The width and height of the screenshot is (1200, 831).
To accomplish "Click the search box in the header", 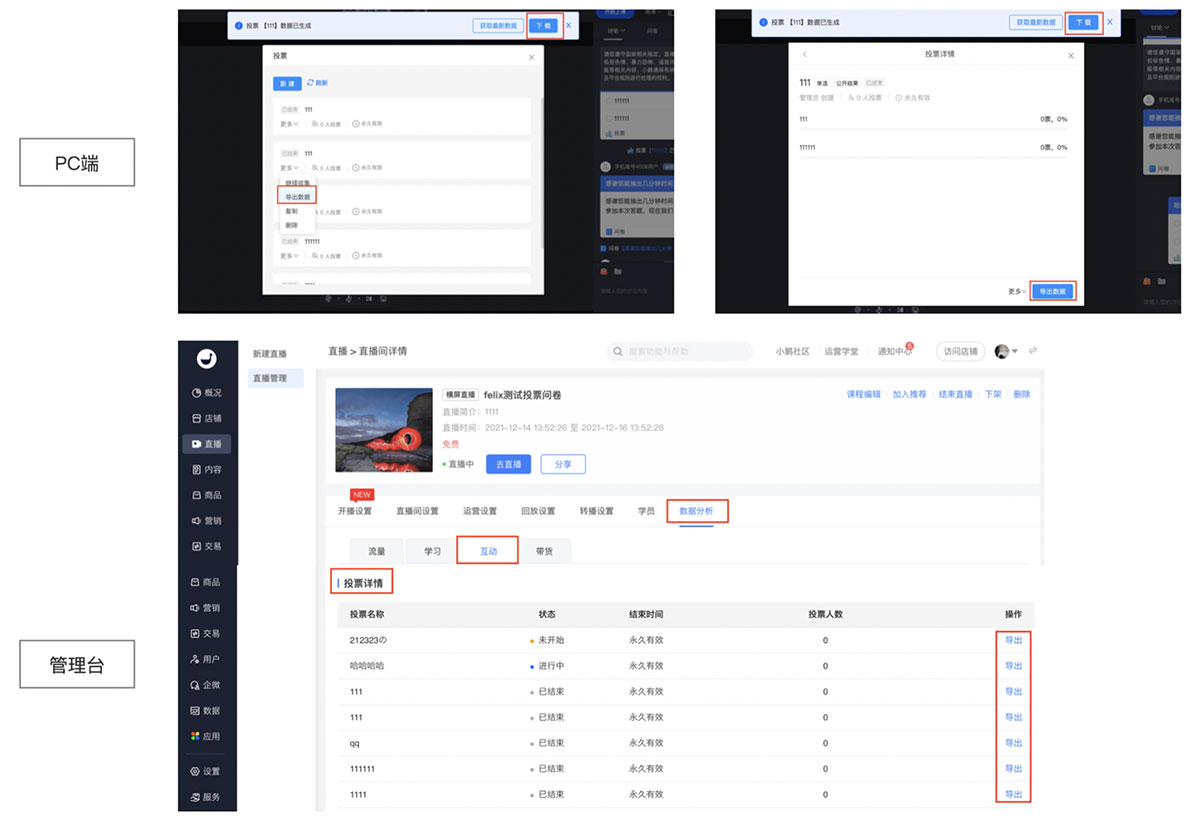I will (x=680, y=351).
